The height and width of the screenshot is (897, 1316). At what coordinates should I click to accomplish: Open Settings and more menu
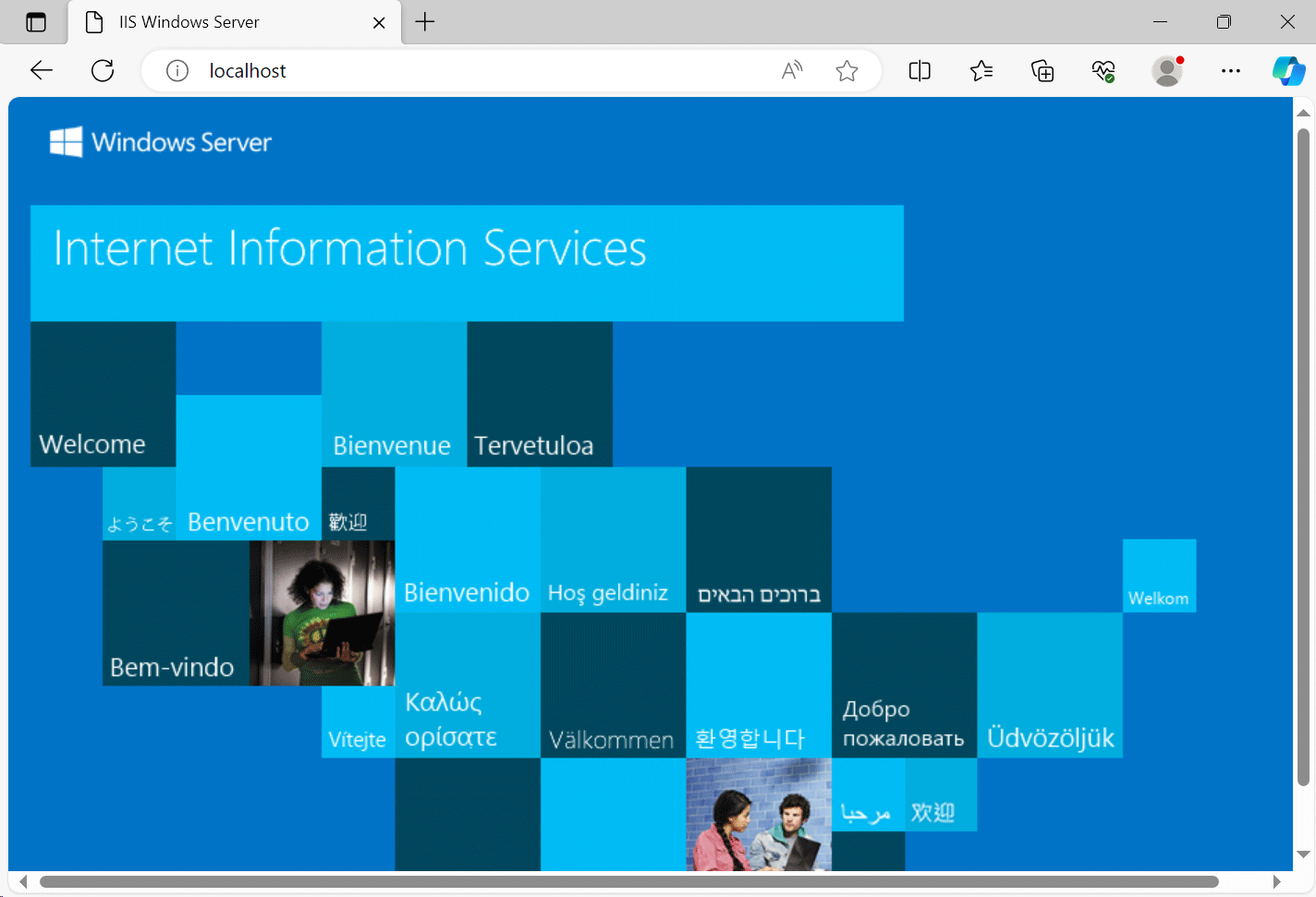tap(1230, 70)
